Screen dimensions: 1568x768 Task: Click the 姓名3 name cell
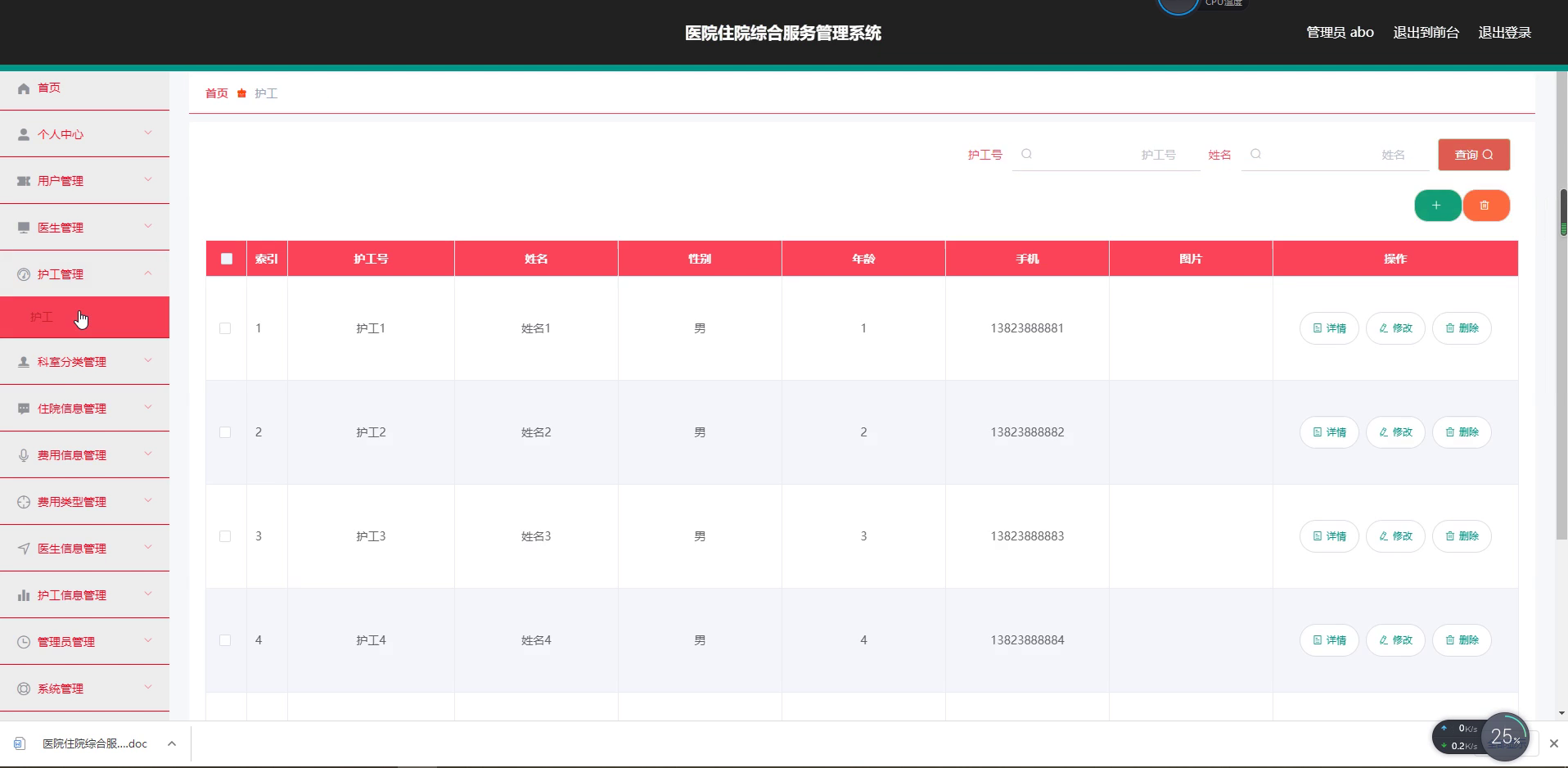[536, 536]
